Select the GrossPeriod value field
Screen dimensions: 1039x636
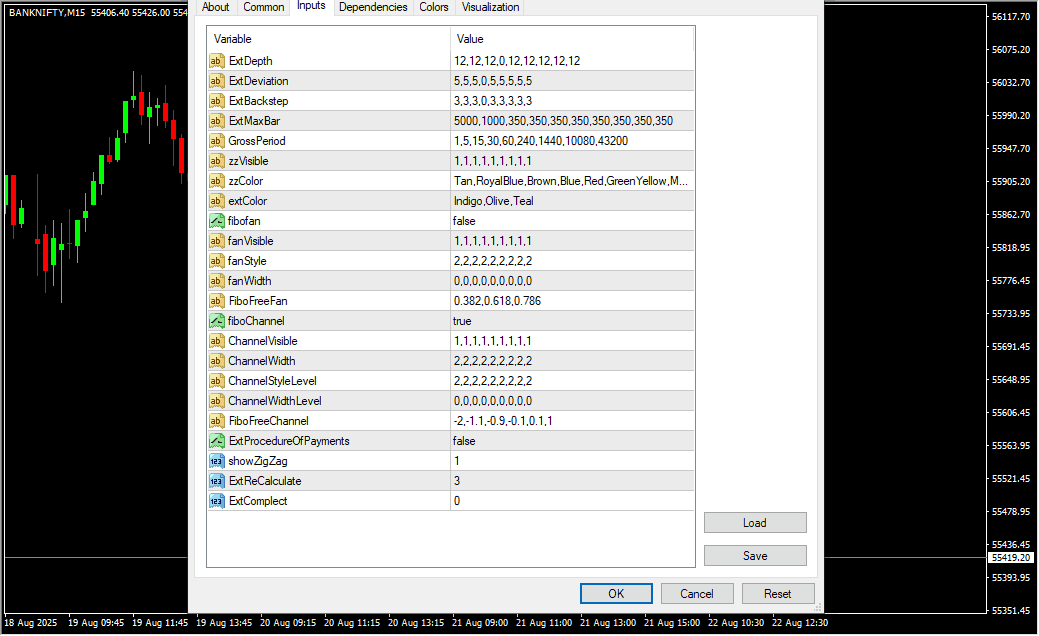(x=571, y=141)
